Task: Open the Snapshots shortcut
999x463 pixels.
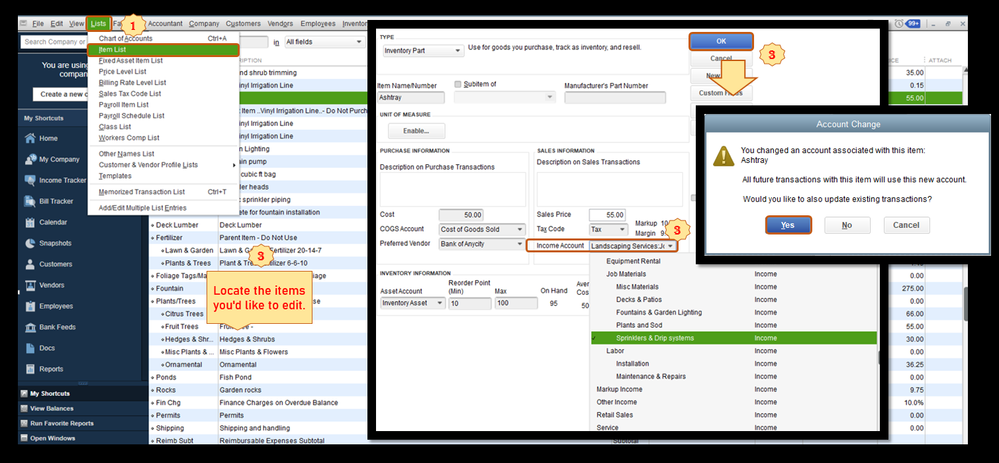Action: [x=55, y=243]
